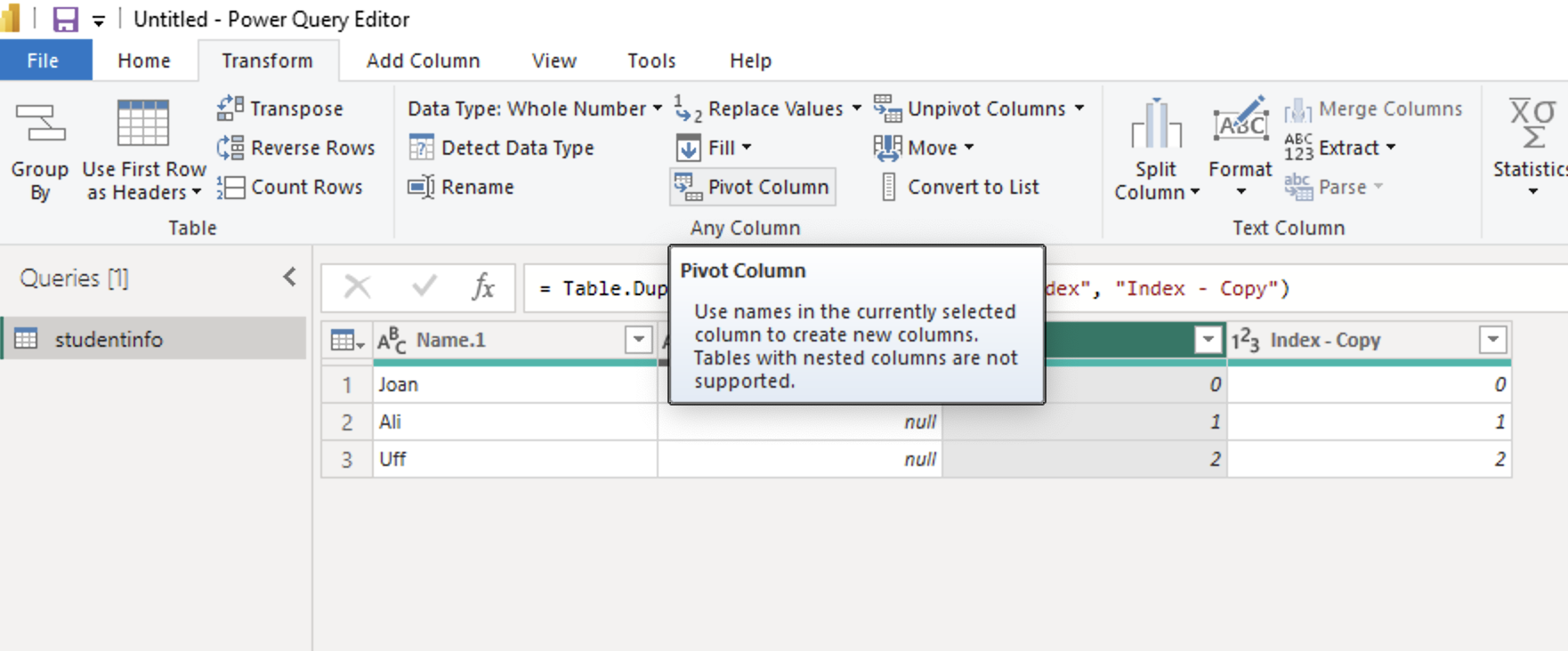Click the null cell in Ali's row

(x=800, y=422)
